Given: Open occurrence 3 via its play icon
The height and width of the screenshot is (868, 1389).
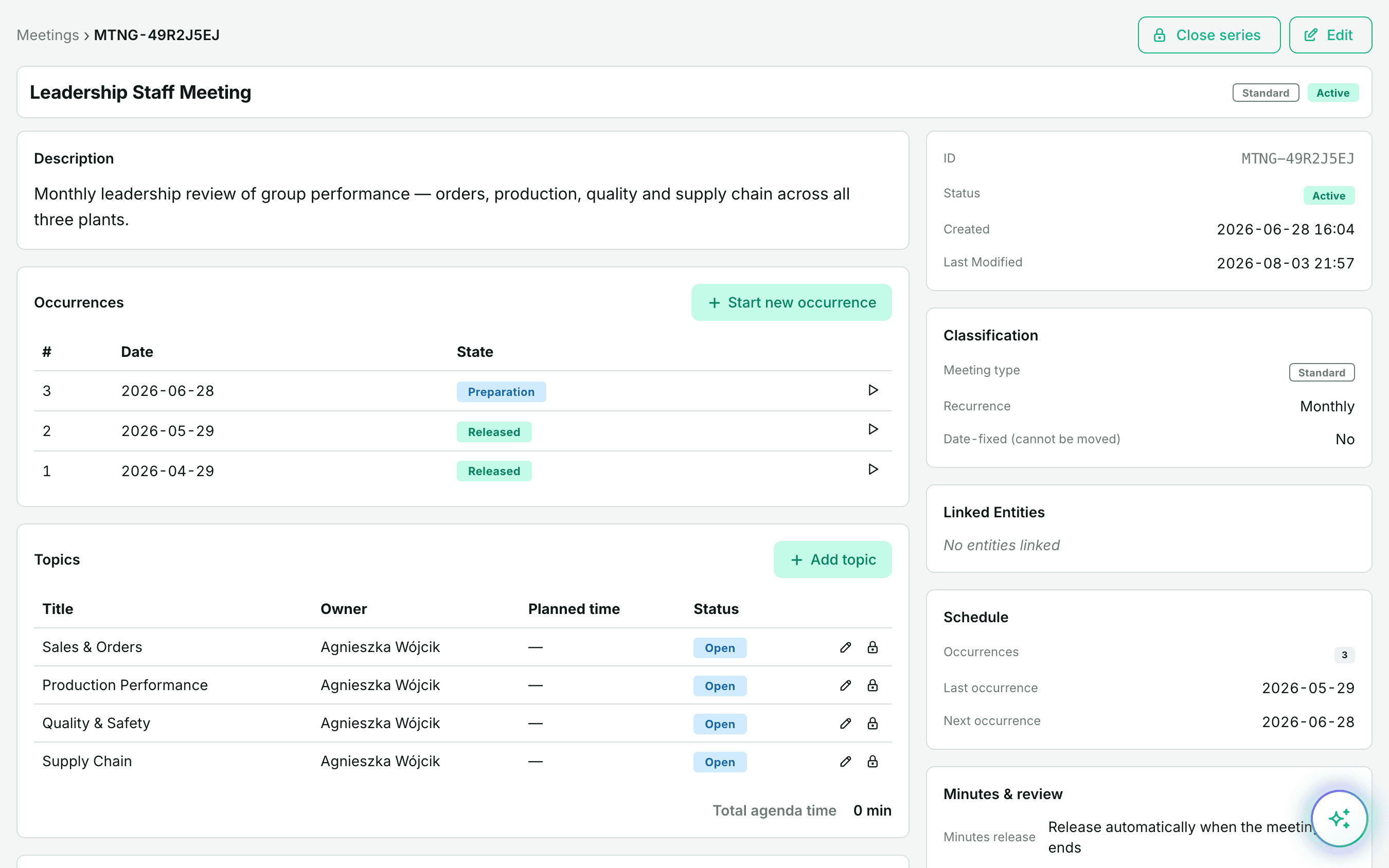Looking at the screenshot, I should [x=873, y=390].
